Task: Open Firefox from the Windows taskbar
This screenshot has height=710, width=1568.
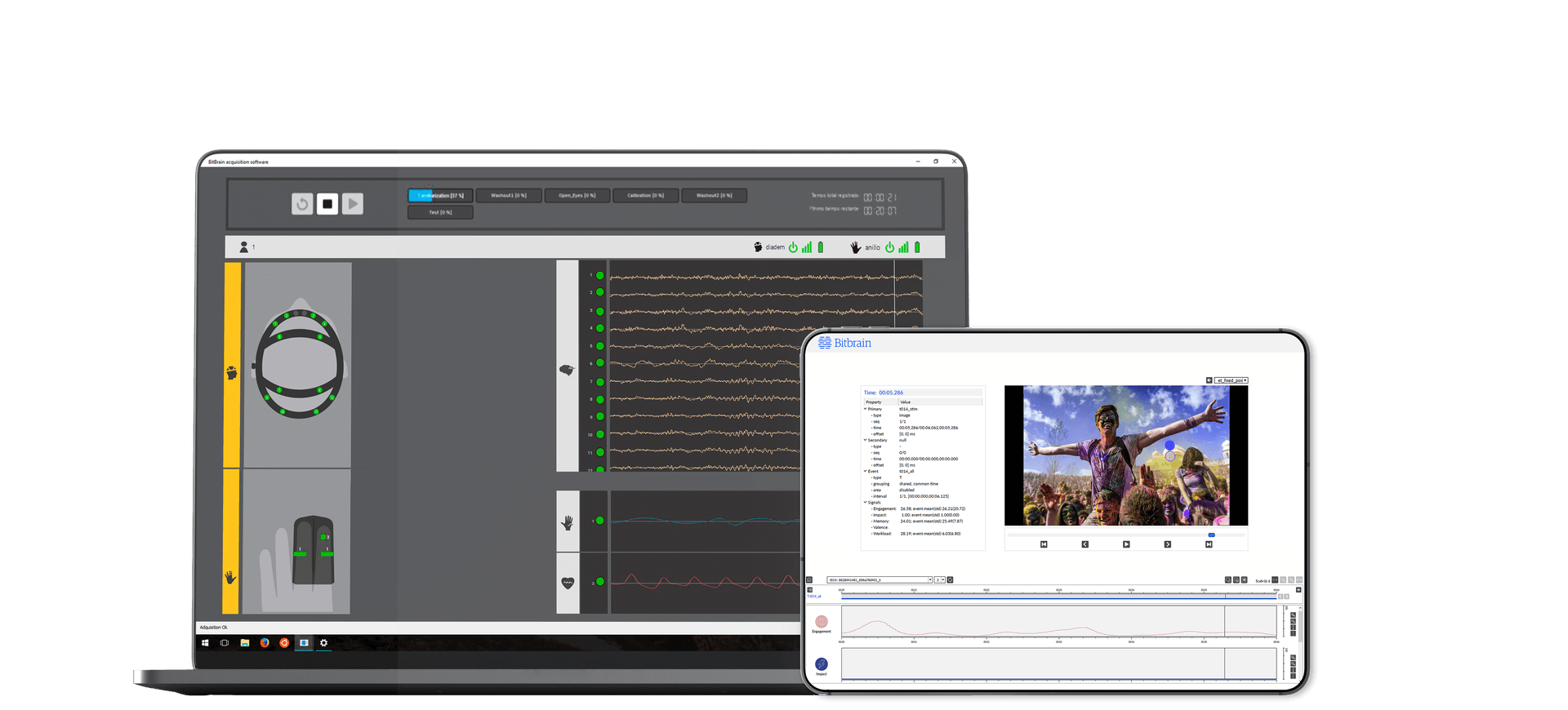Action: point(265,643)
